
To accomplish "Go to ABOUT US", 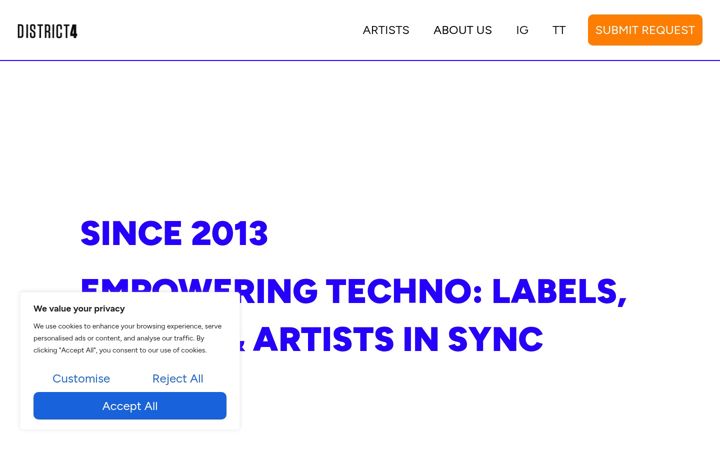I will [462, 30].
